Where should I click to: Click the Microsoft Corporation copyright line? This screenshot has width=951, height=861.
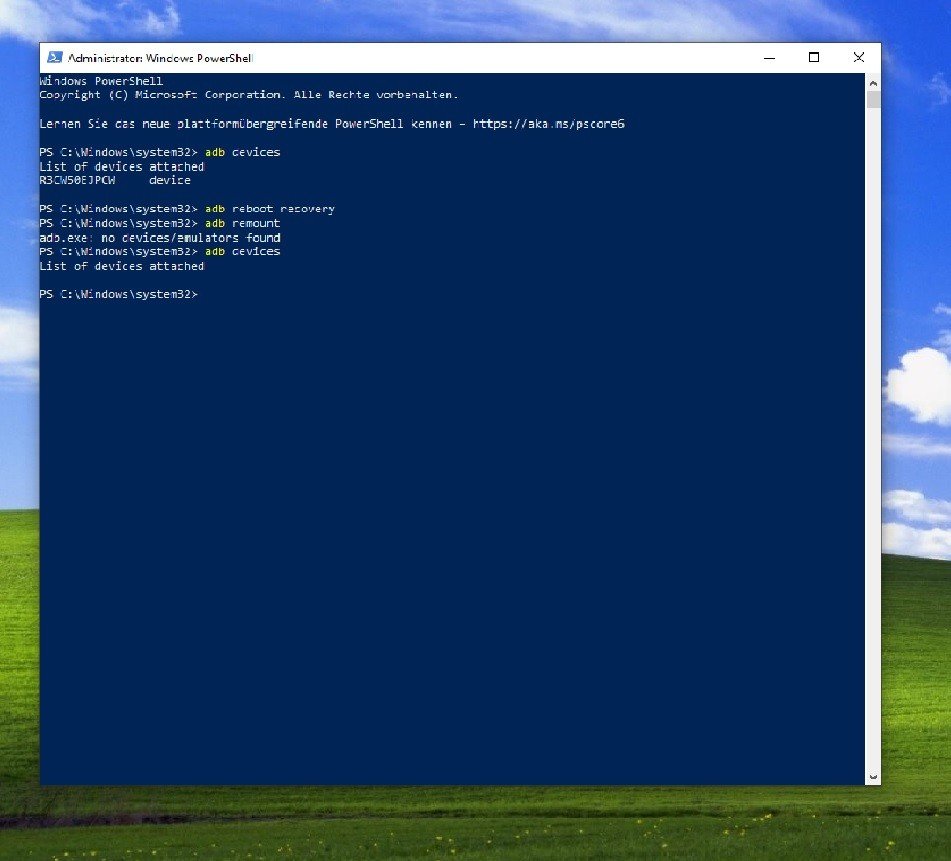point(248,95)
